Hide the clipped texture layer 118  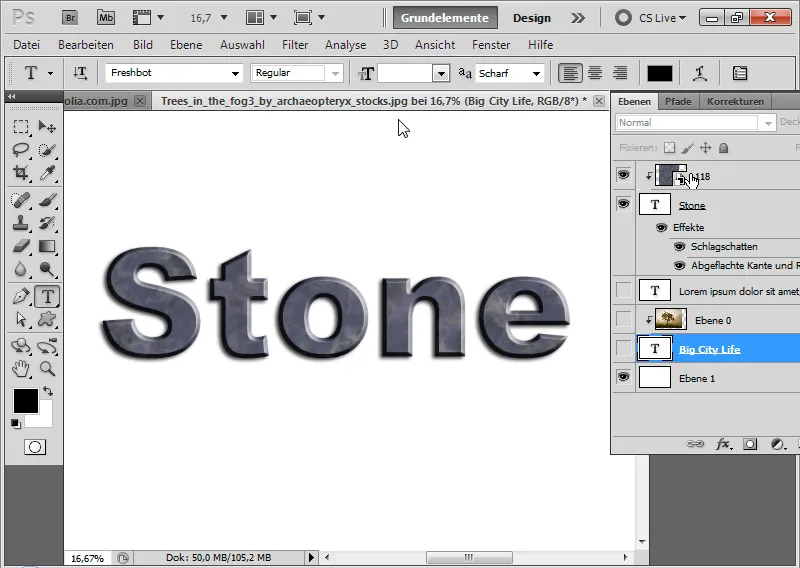tap(623, 176)
